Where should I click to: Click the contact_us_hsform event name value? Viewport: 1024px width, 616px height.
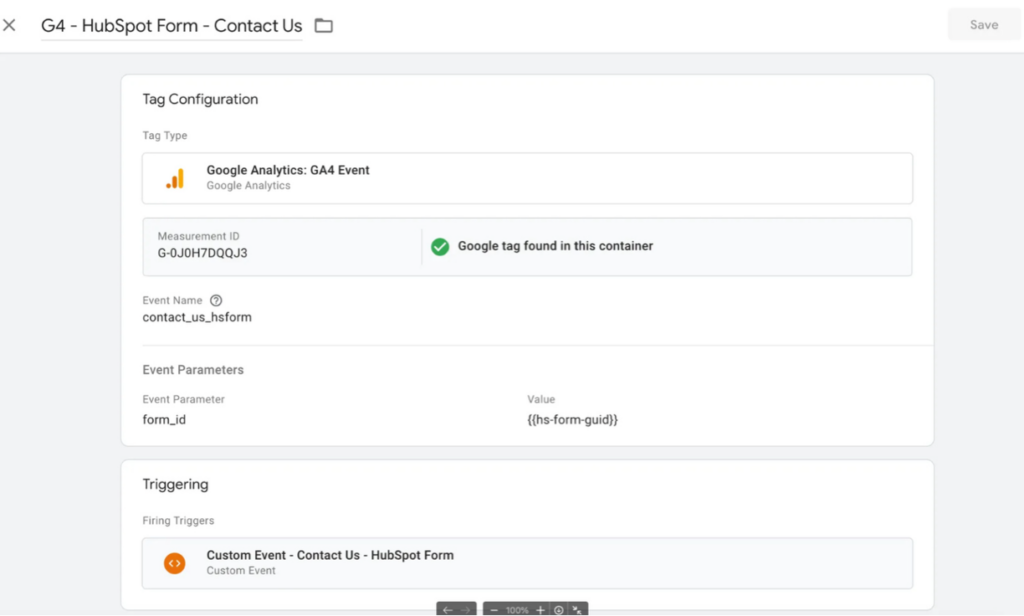(x=197, y=317)
